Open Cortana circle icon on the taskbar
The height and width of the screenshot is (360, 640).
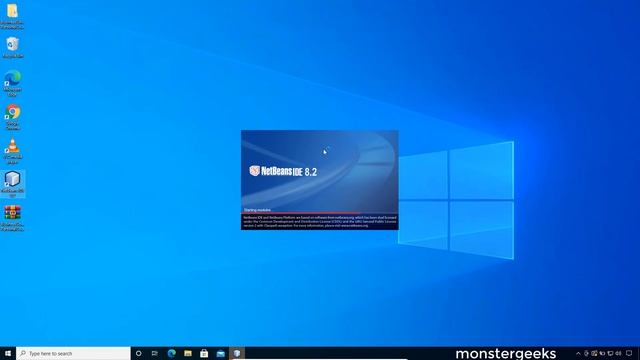coord(138,353)
